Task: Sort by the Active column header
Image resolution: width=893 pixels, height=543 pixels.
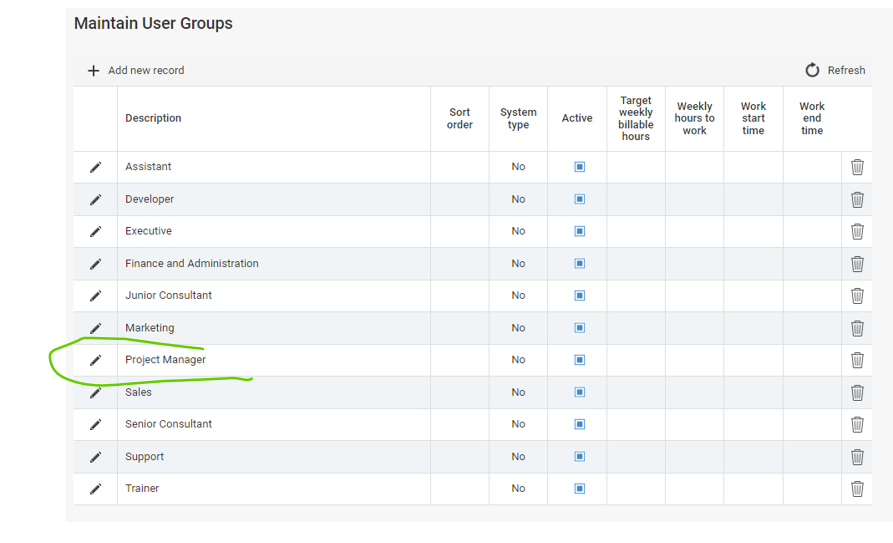Action: (577, 119)
